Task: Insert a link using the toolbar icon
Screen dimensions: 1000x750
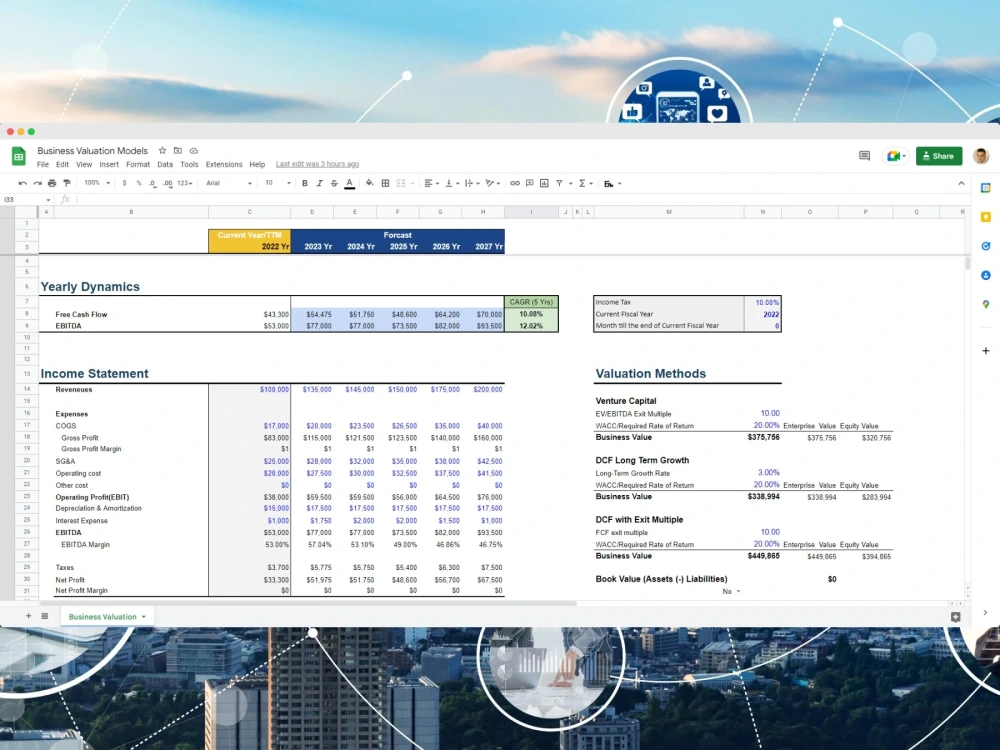Action: [x=515, y=183]
